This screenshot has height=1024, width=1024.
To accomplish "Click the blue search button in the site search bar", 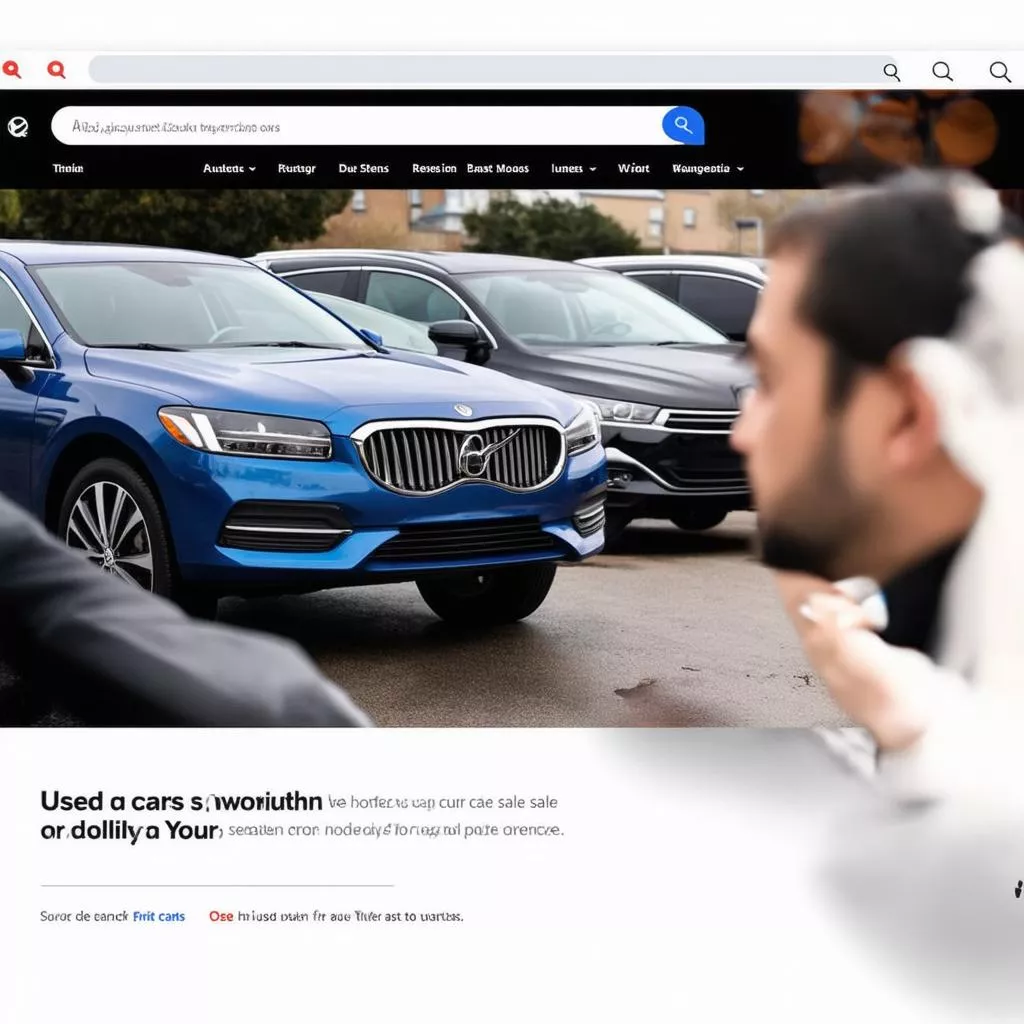I will pos(683,125).
